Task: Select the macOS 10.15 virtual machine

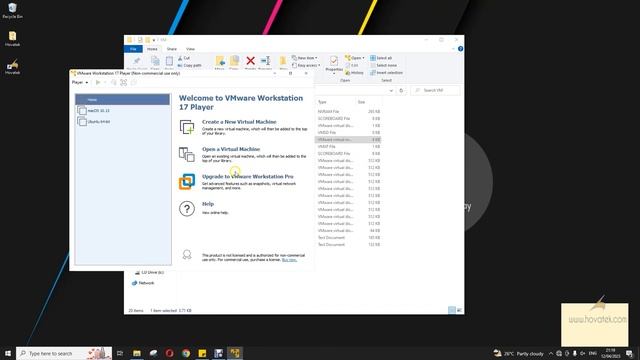Action: pos(122,111)
